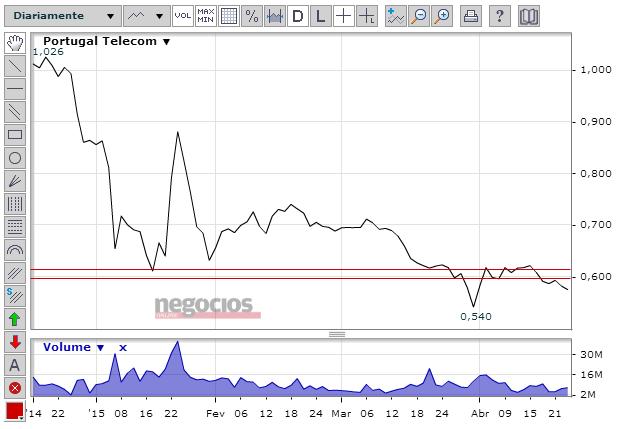Open help with question mark icon
The image size is (640, 429).
tap(499, 16)
